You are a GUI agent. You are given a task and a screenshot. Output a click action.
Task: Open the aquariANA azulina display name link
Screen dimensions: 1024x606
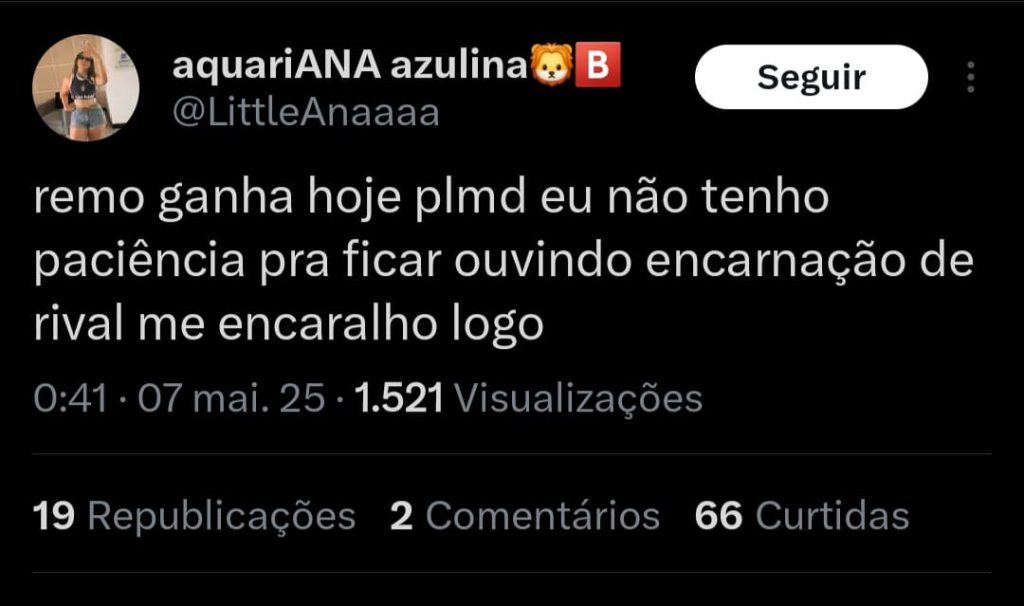[x=349, y=65]
